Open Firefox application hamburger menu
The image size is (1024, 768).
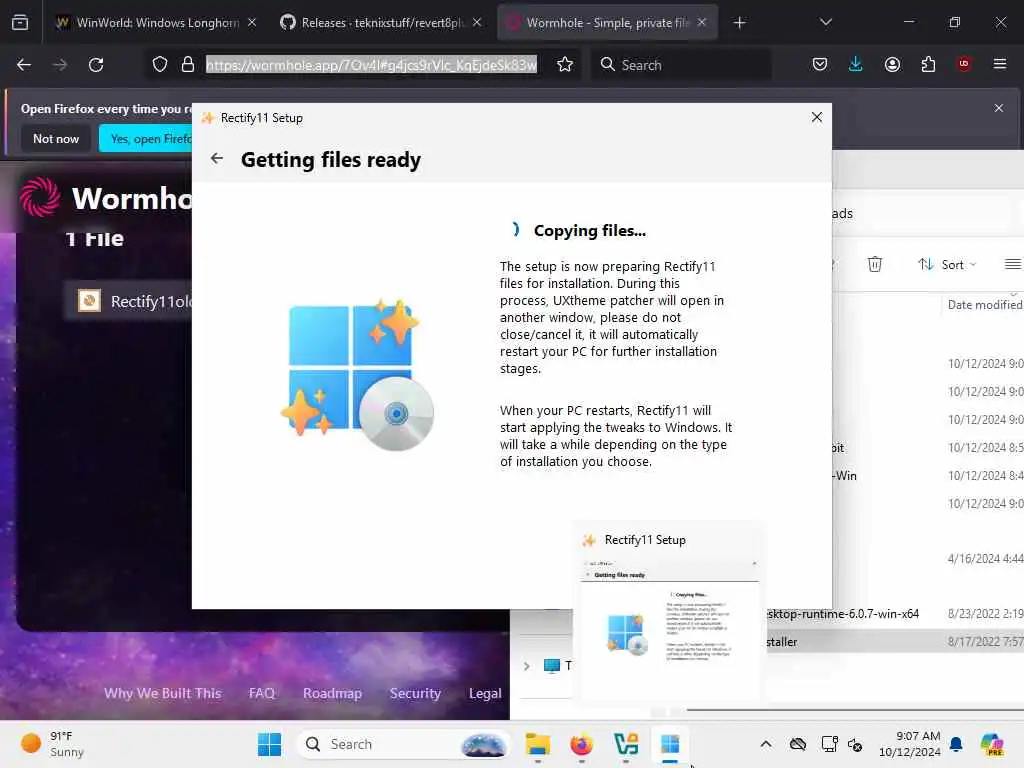pyautogui.click(x=1000, y=64)
